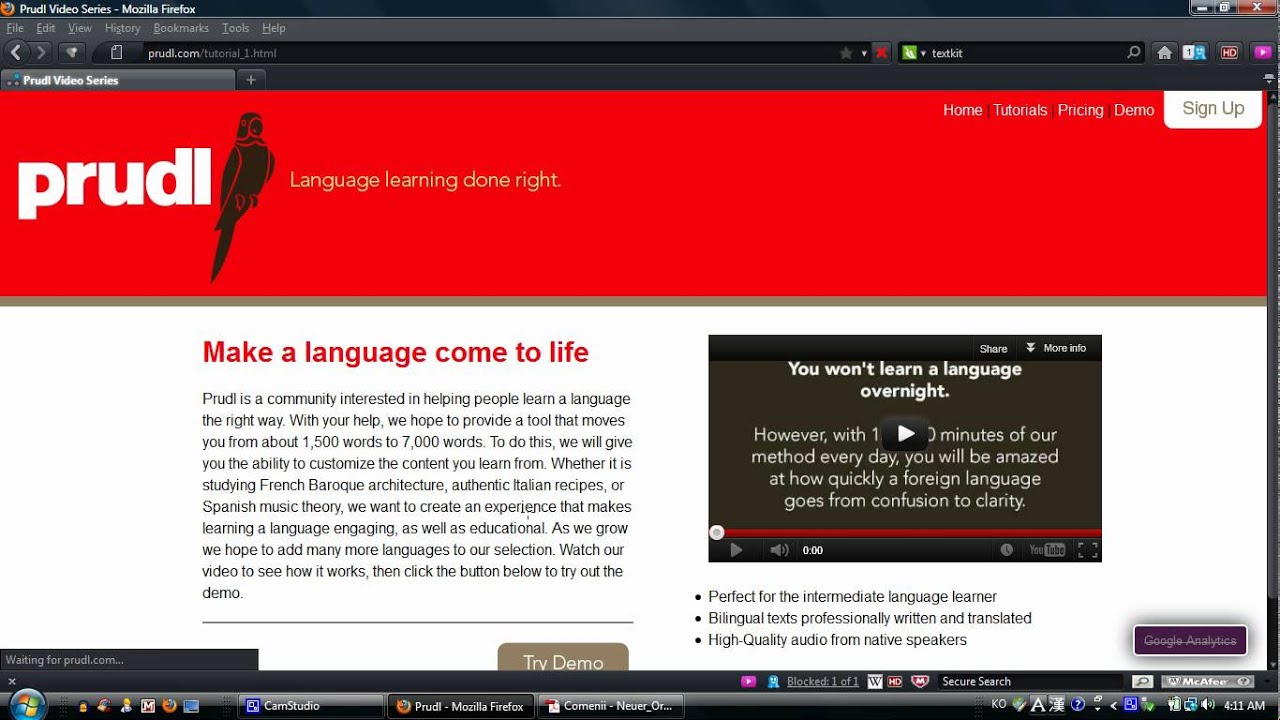The height and width of the screenshot is (720, 1280).
Task: Go forward with the browser Forward arrow
Action: tap(41, 53)
